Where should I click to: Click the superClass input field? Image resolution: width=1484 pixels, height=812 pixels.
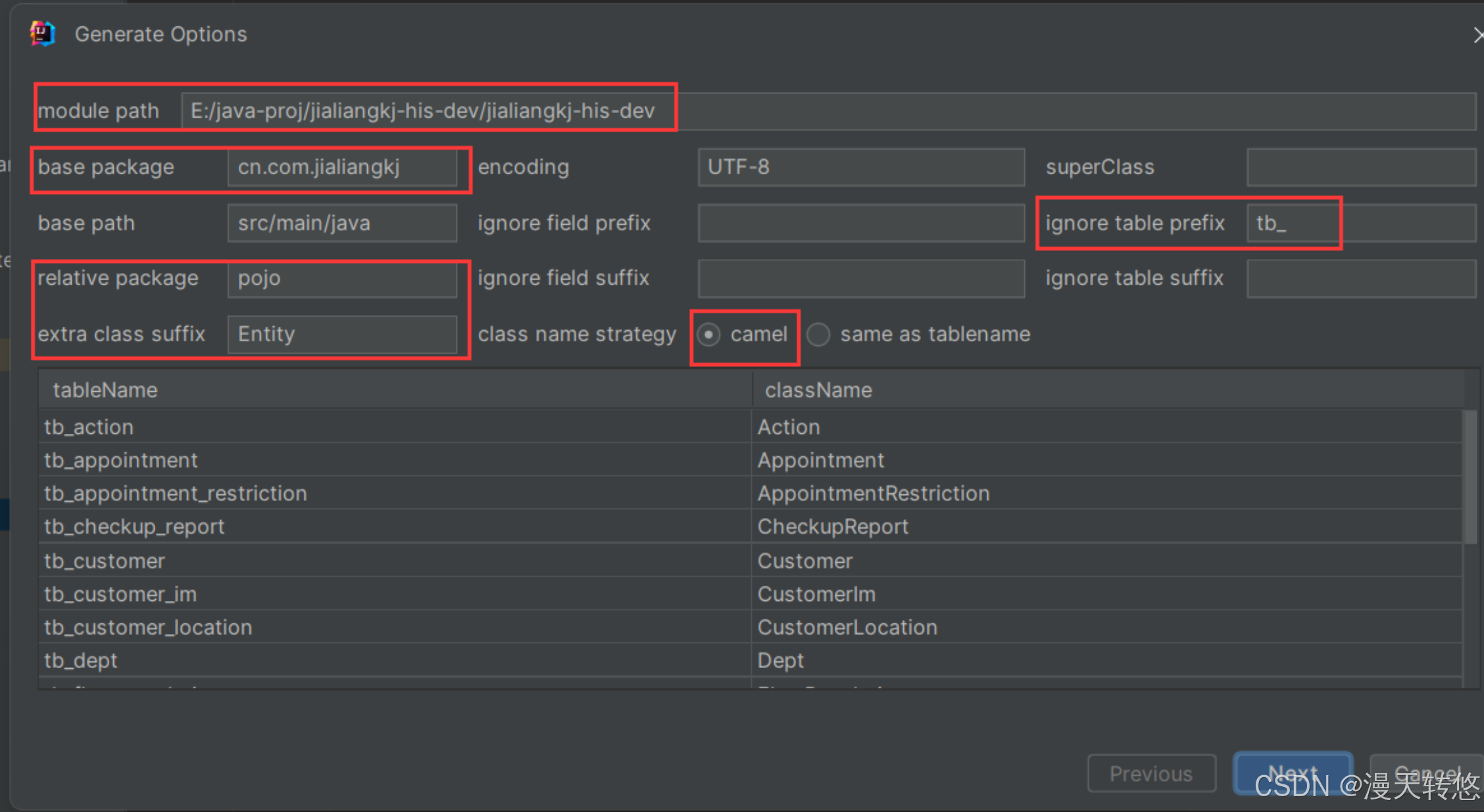(x=1360, y=167)
